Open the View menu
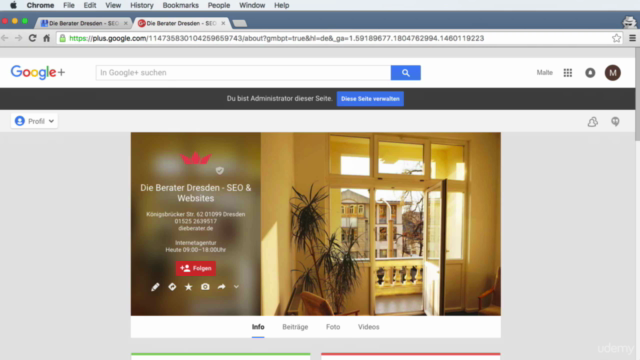640x360 pixels. (113, 5)
